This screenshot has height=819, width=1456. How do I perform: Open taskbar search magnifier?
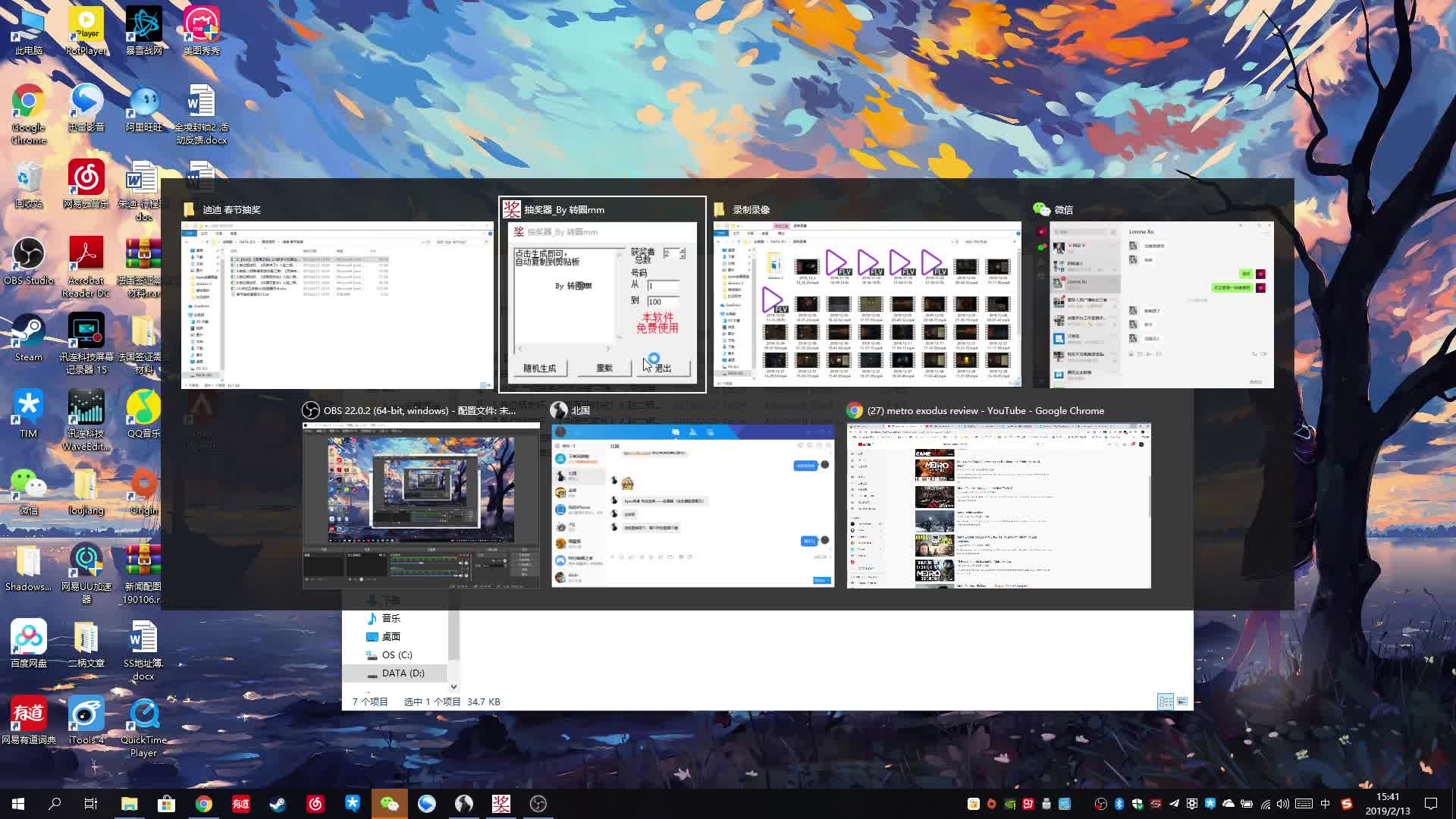point(55,804)
